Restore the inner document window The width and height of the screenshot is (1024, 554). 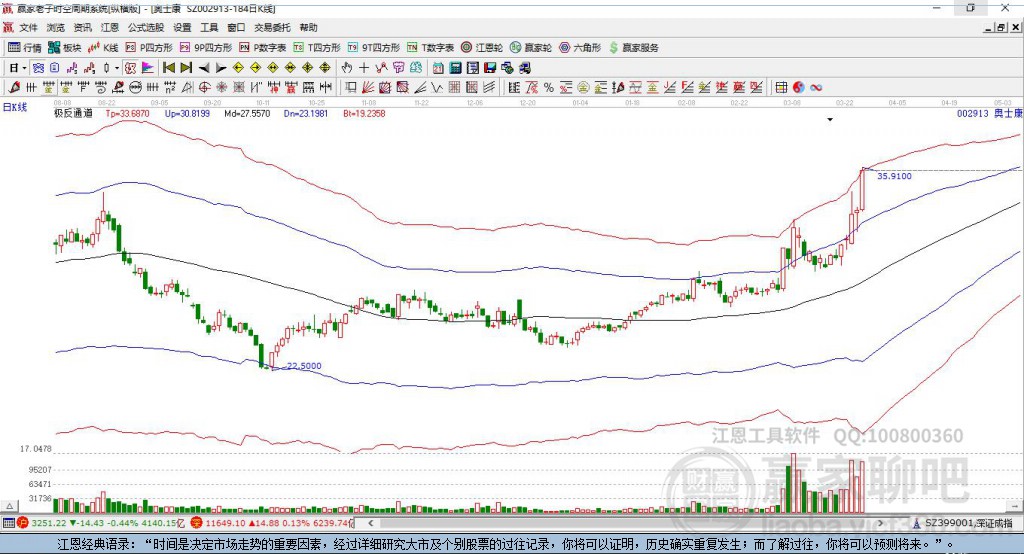(1001, 27)
